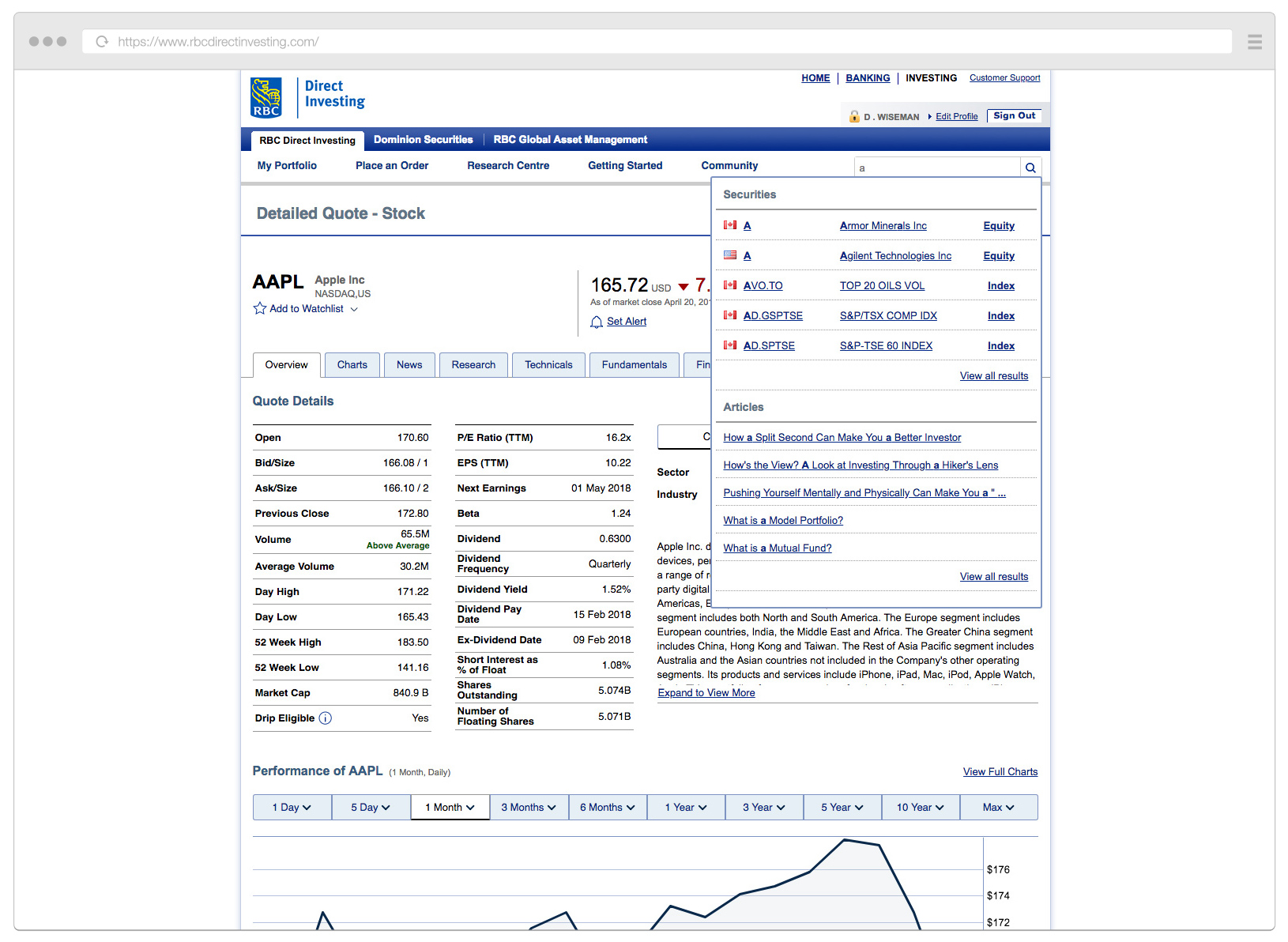Click the search magnifier icon
1288x942 pixels.
[1030, 168]
